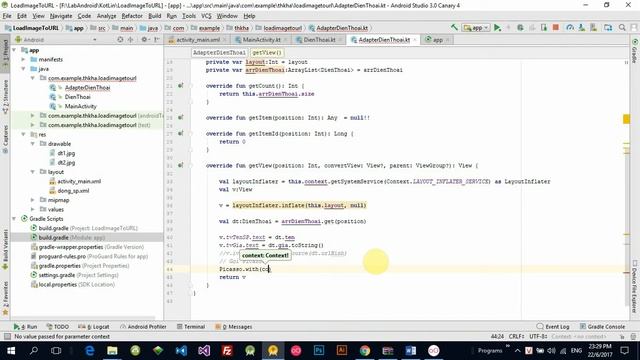Viewport: 640px width, 360px height.
Task: Click the Scroll from Source target icon
Action: 120,40
